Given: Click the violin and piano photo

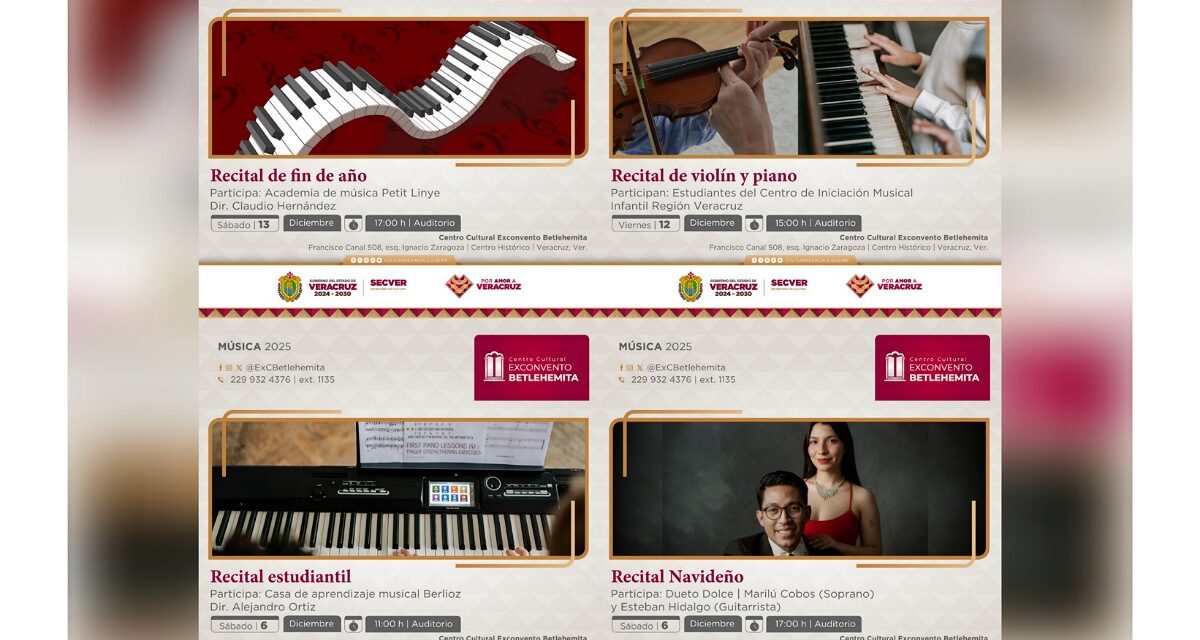Looking at the screenshot, I should (799, 87).
